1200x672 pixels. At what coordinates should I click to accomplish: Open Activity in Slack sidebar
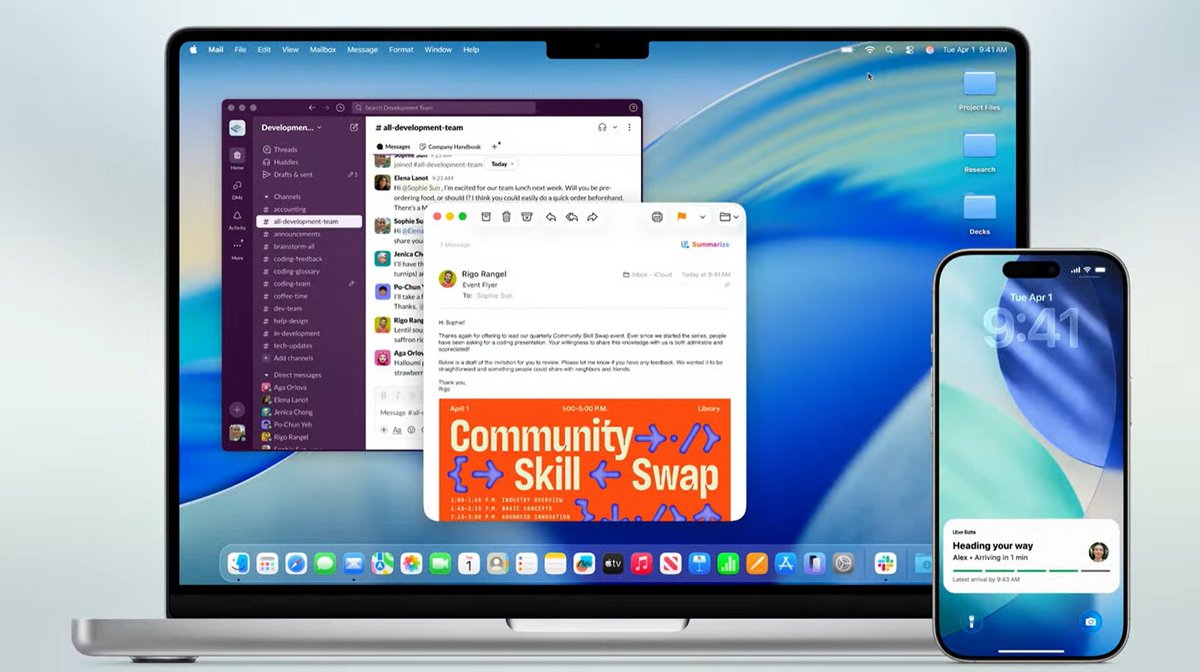coord(237,219)
